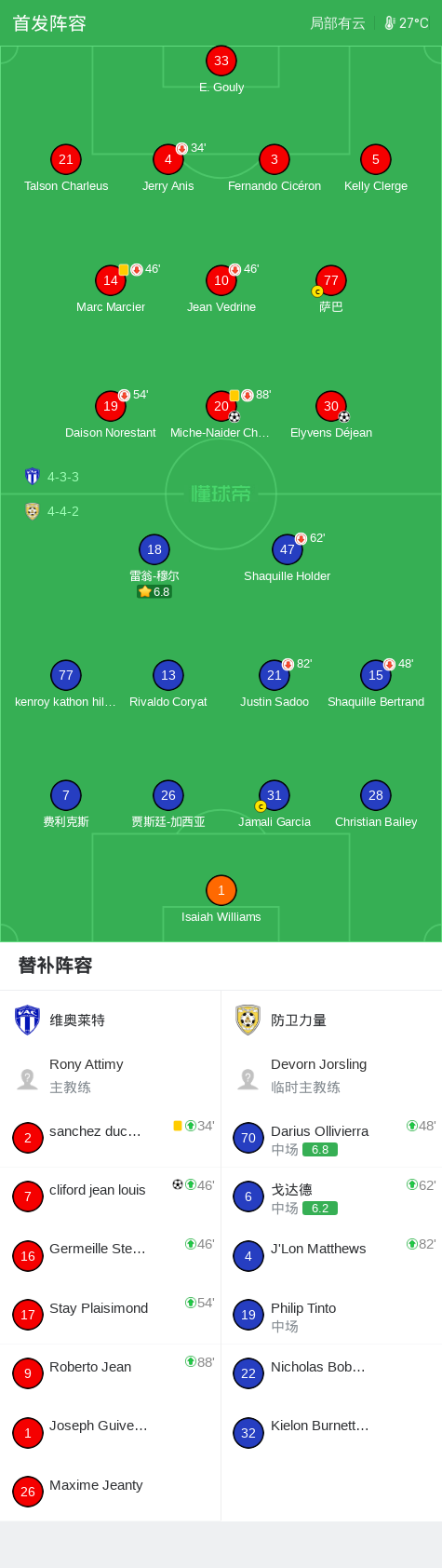Image resolution: width=442 pixels, height=1568 pixels.
Task: Open Jean Vedrine number 10 player icon
Action: [221, 279]
